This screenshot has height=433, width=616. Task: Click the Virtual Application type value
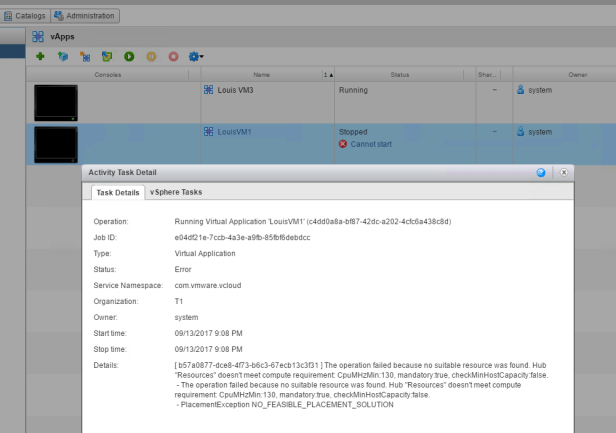[205, 254]
